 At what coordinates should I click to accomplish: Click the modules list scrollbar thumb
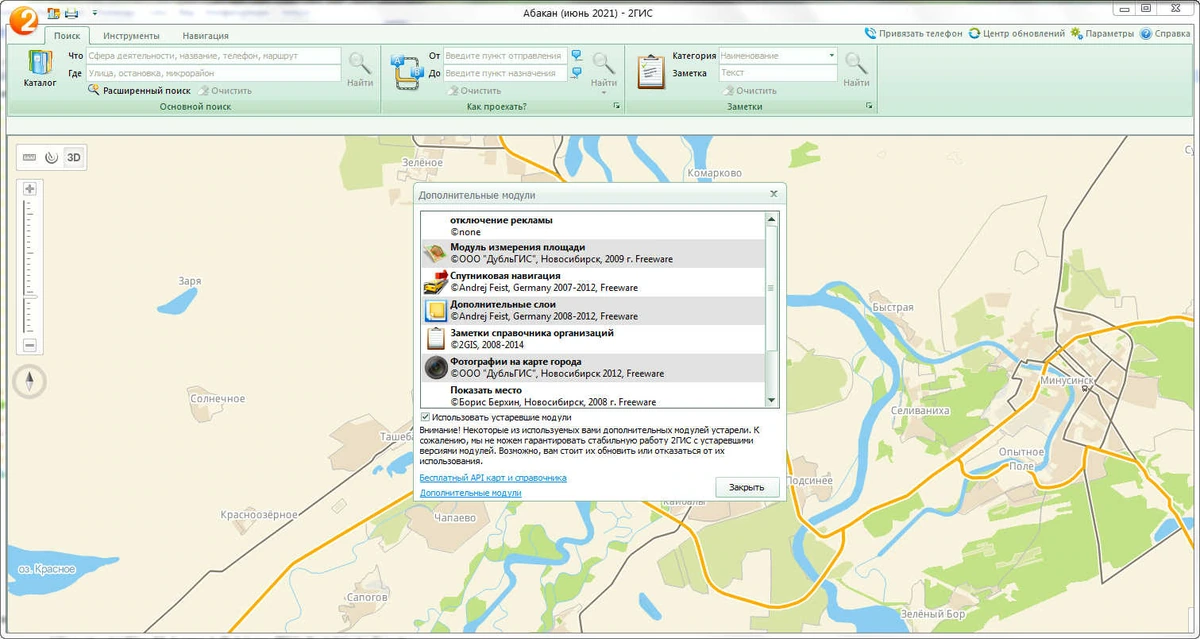(x=771, y=288)
